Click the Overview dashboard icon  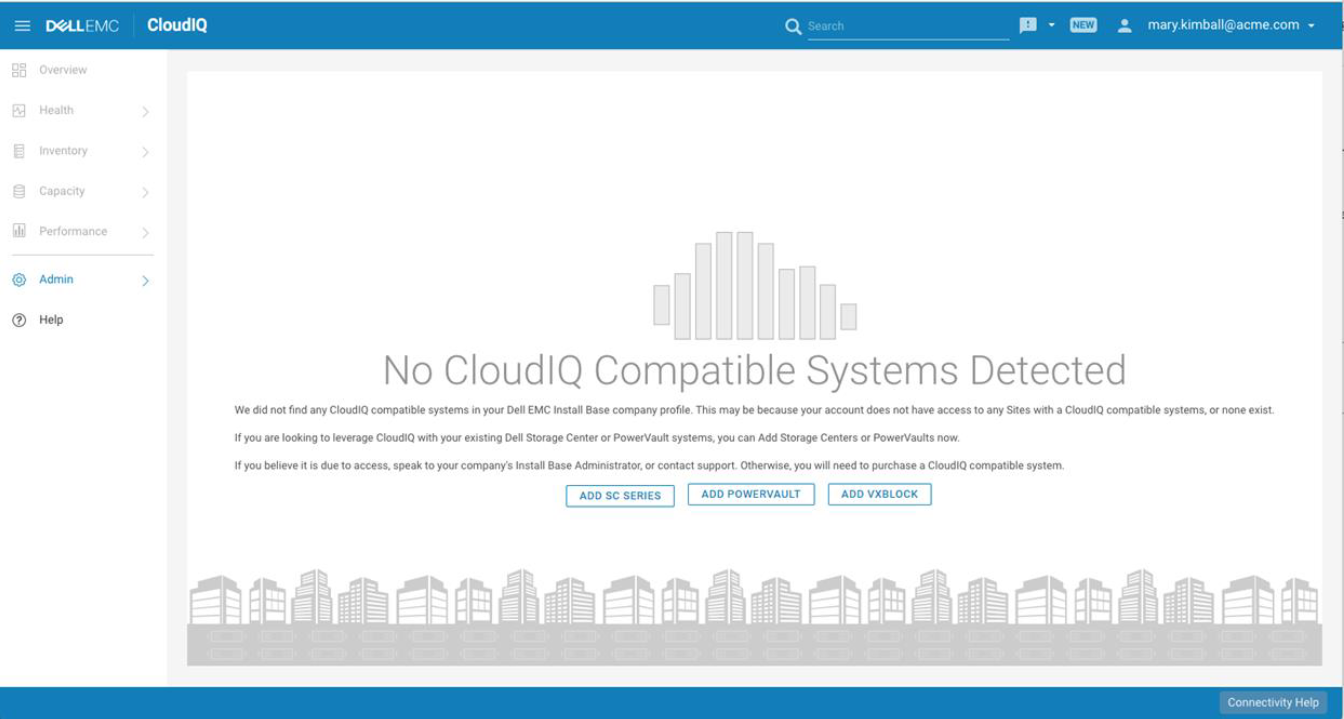(19, 70)
